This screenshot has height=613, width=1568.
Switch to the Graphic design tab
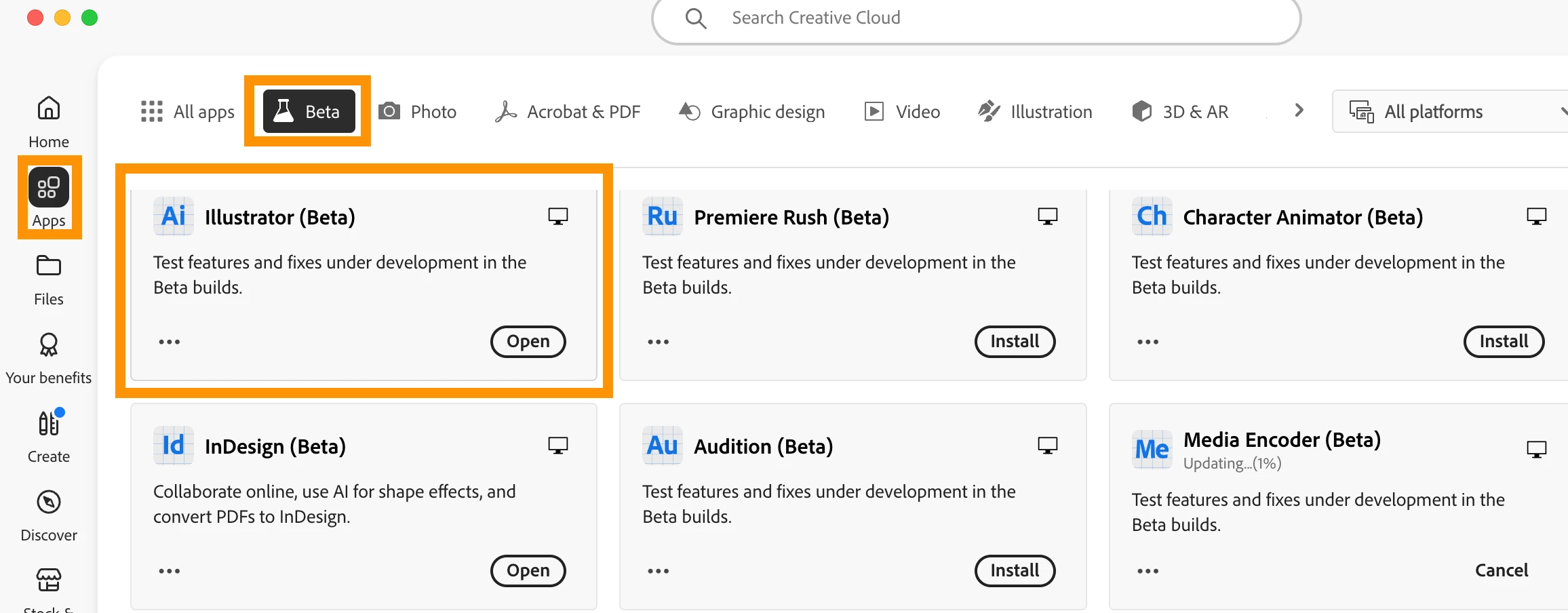[751, 111]
